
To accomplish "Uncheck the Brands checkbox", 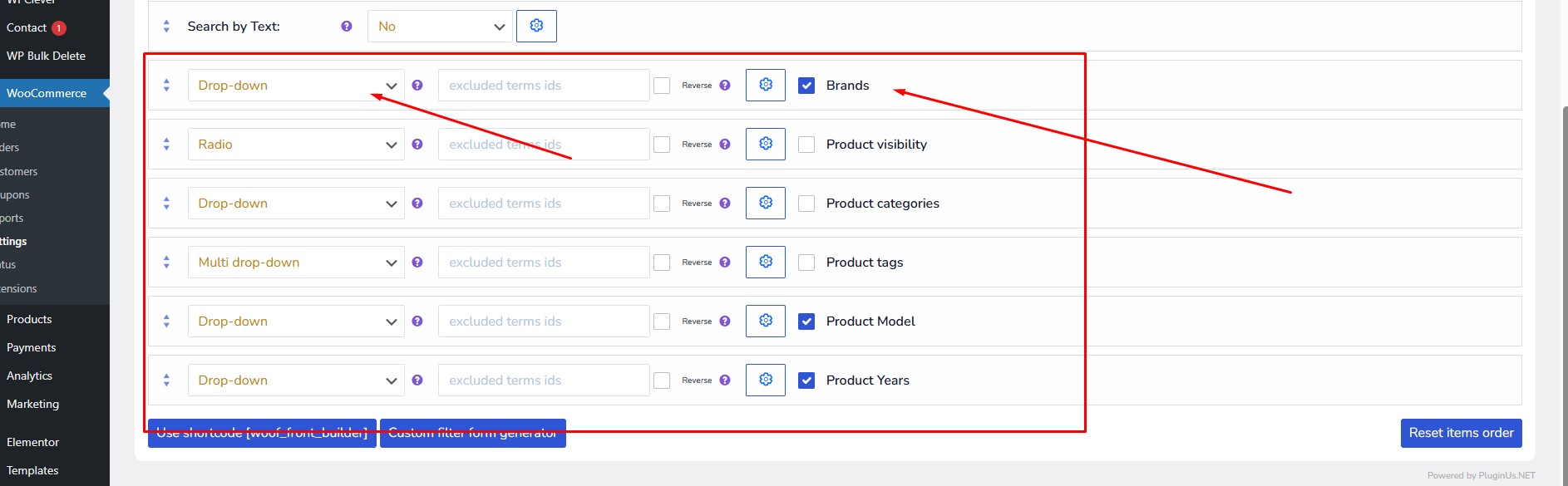I will coord(806,86).
